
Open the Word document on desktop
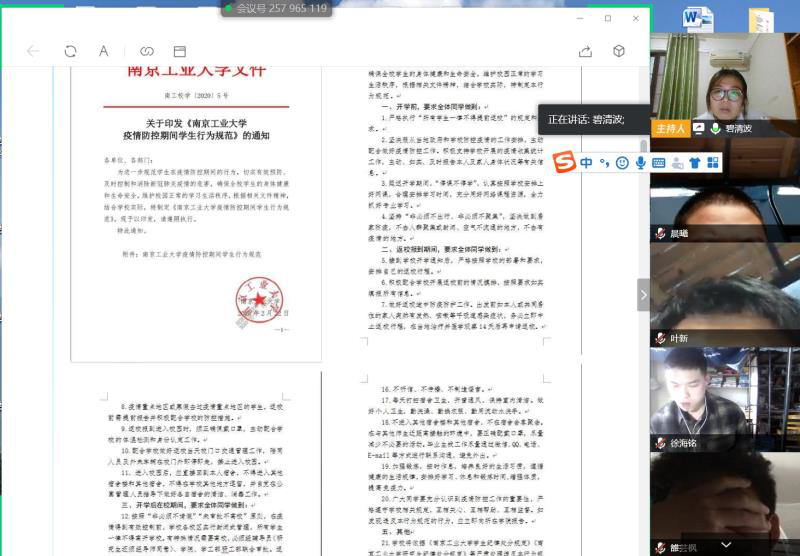(x=697, y=19)
